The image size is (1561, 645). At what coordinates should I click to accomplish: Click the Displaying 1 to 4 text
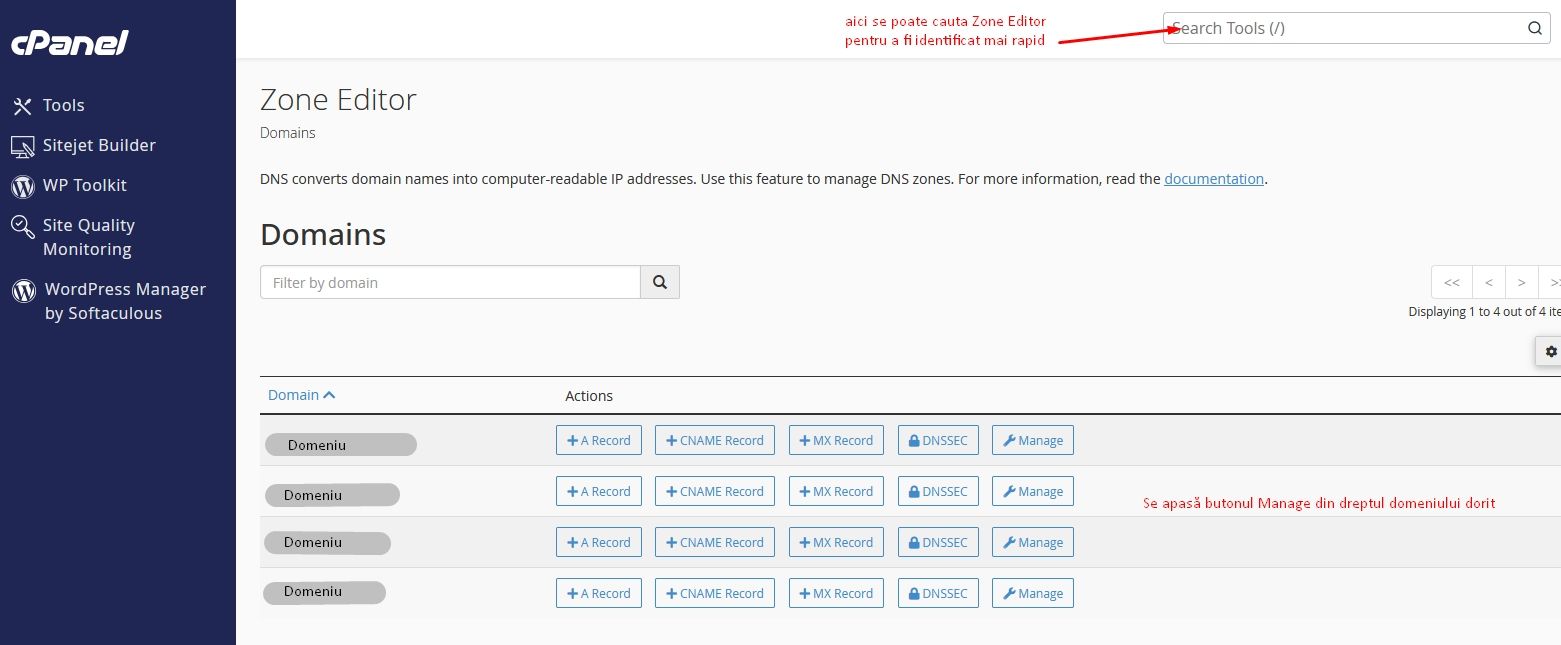[1484, 311]
